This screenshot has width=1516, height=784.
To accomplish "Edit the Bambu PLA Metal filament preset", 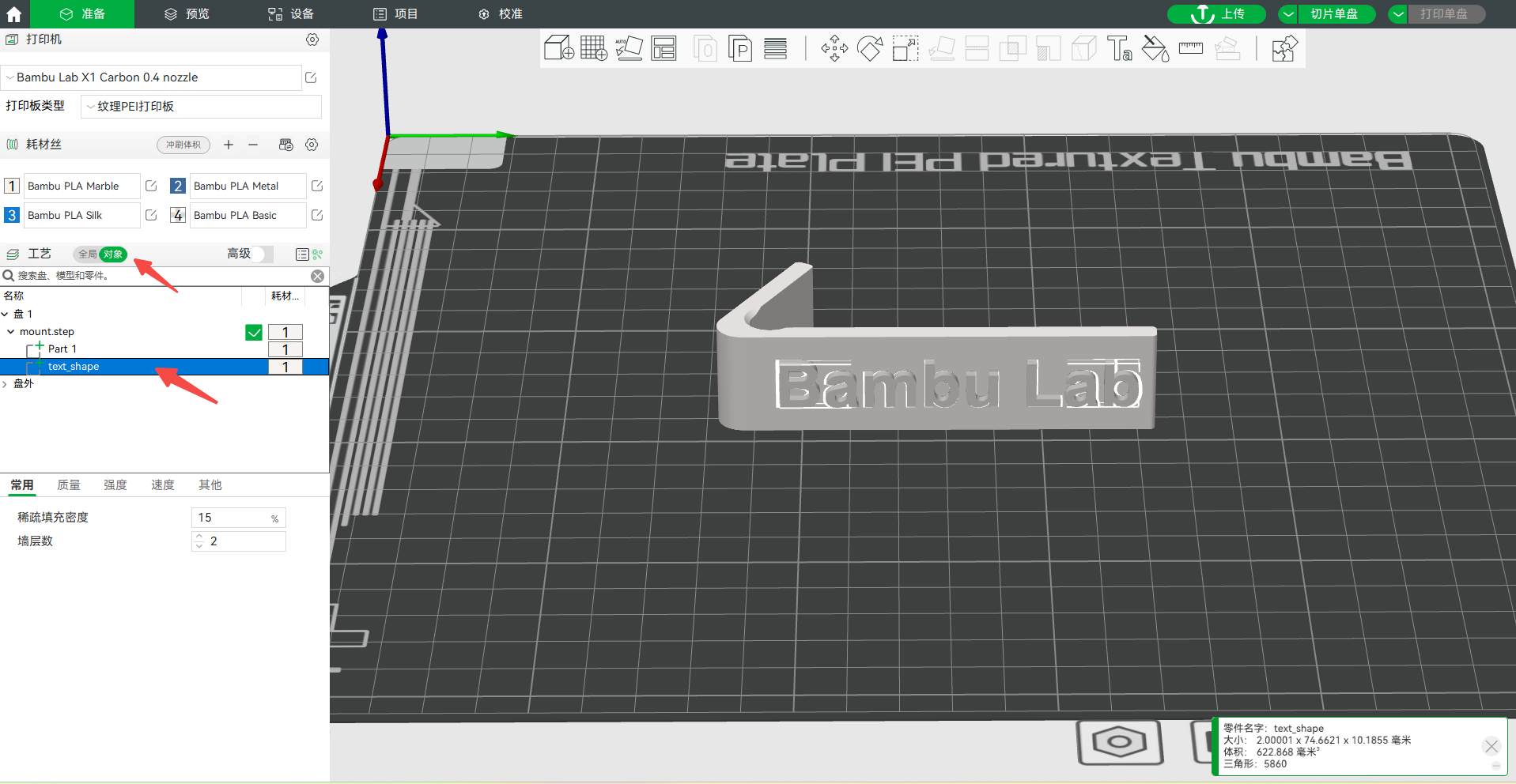I will pyautogui.click(x=317, y=186).
